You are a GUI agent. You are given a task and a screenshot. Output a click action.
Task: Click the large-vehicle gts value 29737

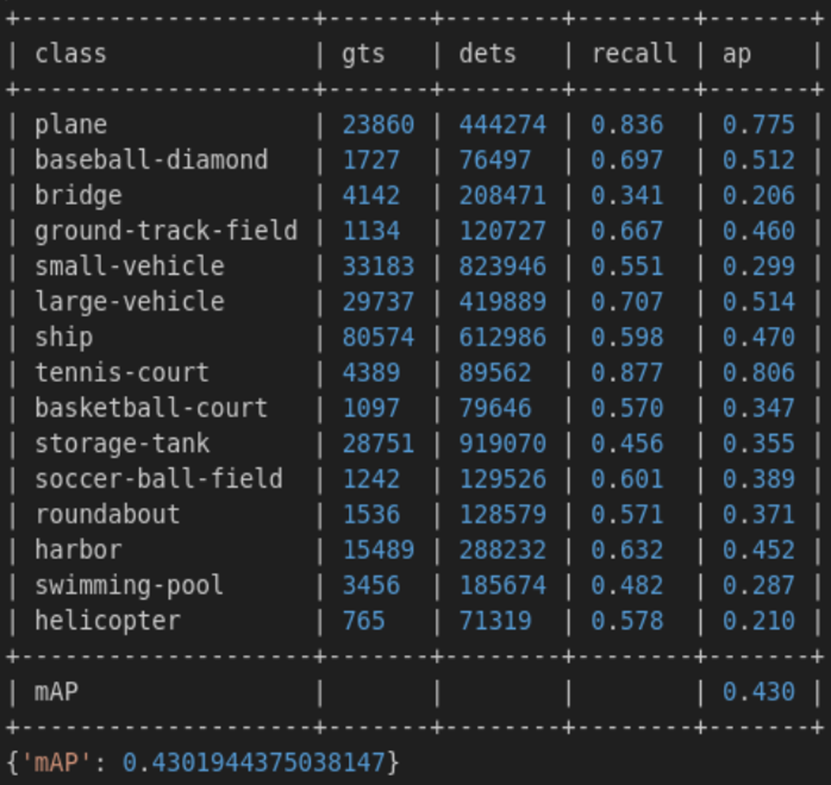[x=378, y=302]
